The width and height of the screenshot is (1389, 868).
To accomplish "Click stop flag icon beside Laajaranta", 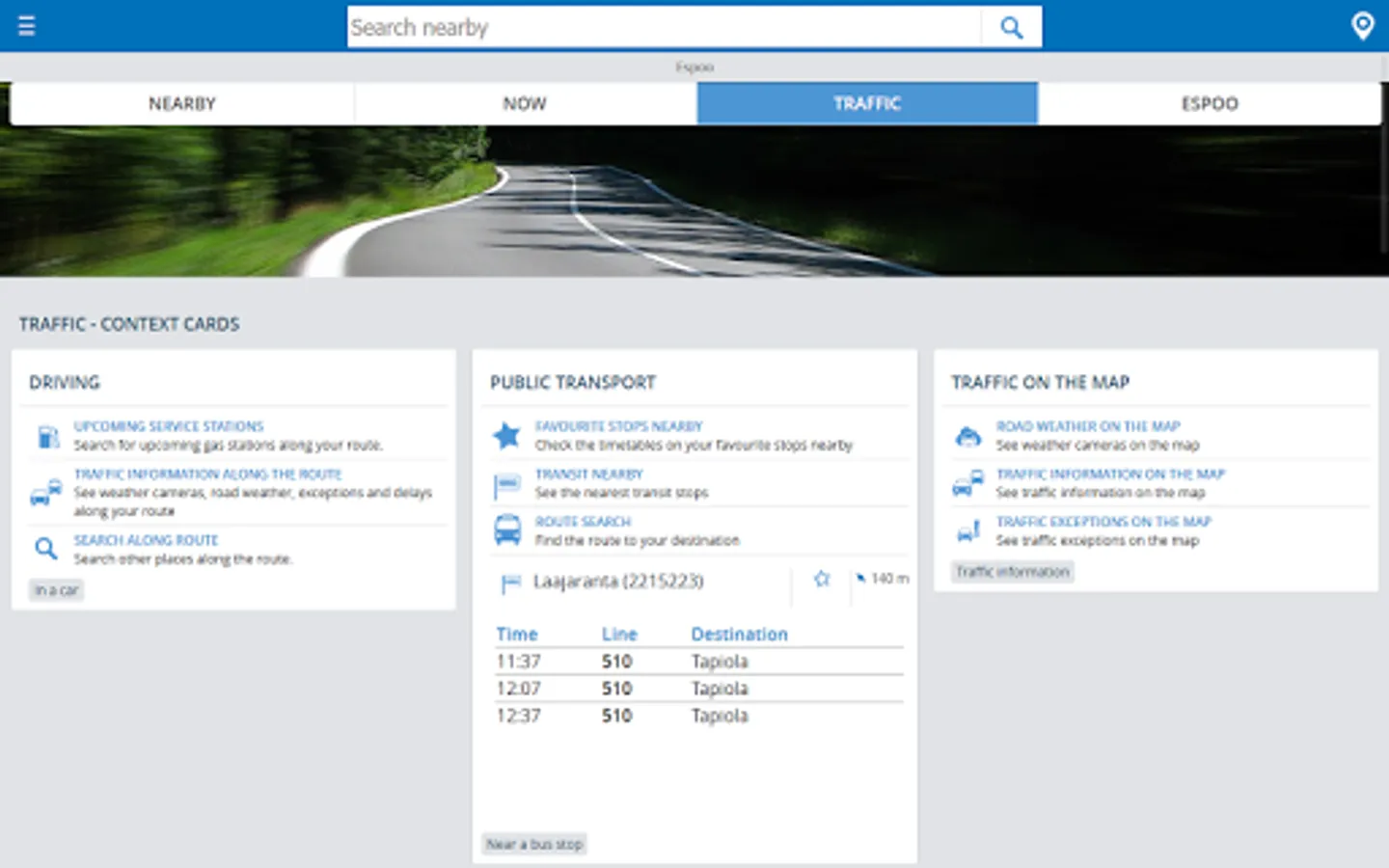I will pos(510,583).
